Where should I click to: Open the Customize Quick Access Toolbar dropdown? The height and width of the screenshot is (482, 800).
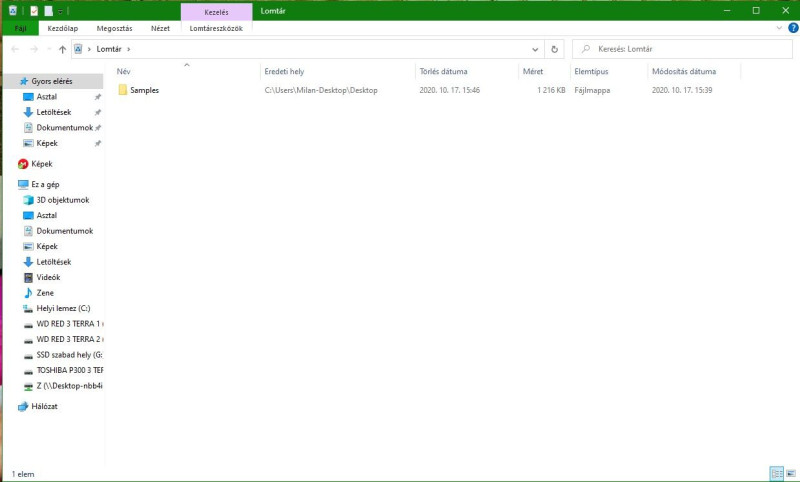point(60,11)
